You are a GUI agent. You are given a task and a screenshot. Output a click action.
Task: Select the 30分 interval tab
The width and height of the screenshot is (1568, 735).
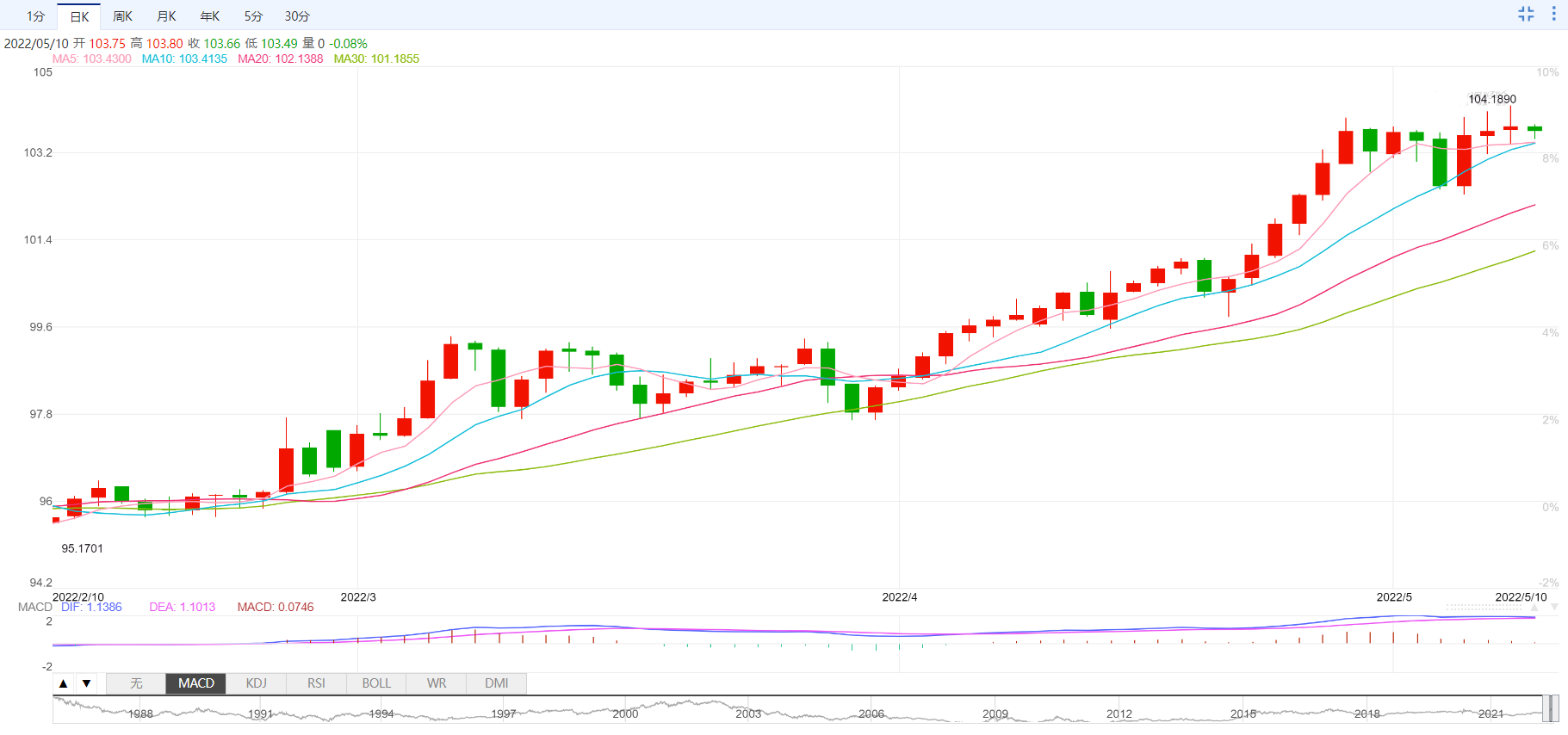(297, 16)
